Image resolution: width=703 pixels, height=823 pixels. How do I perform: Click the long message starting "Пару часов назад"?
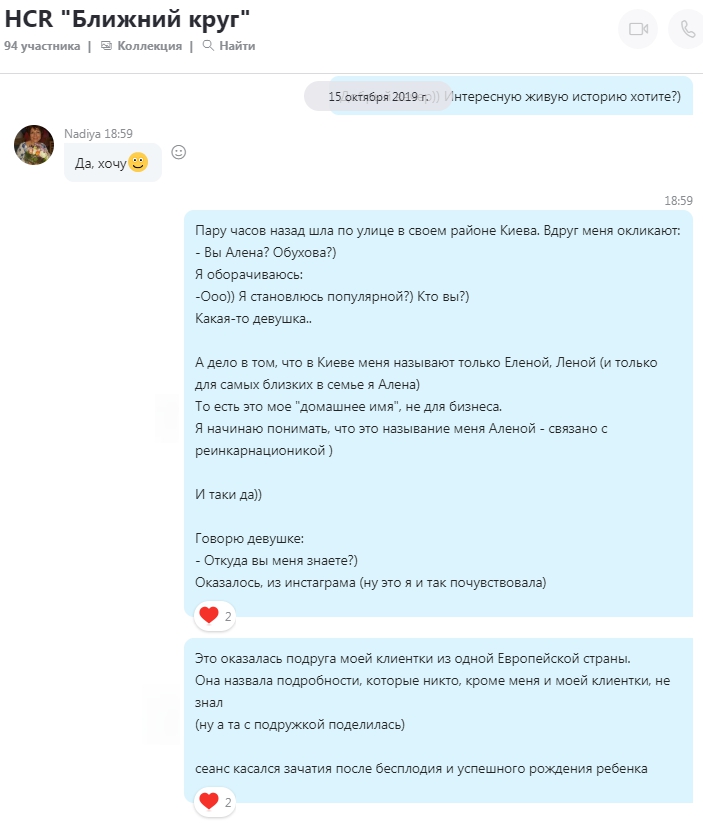click(438, 414)
